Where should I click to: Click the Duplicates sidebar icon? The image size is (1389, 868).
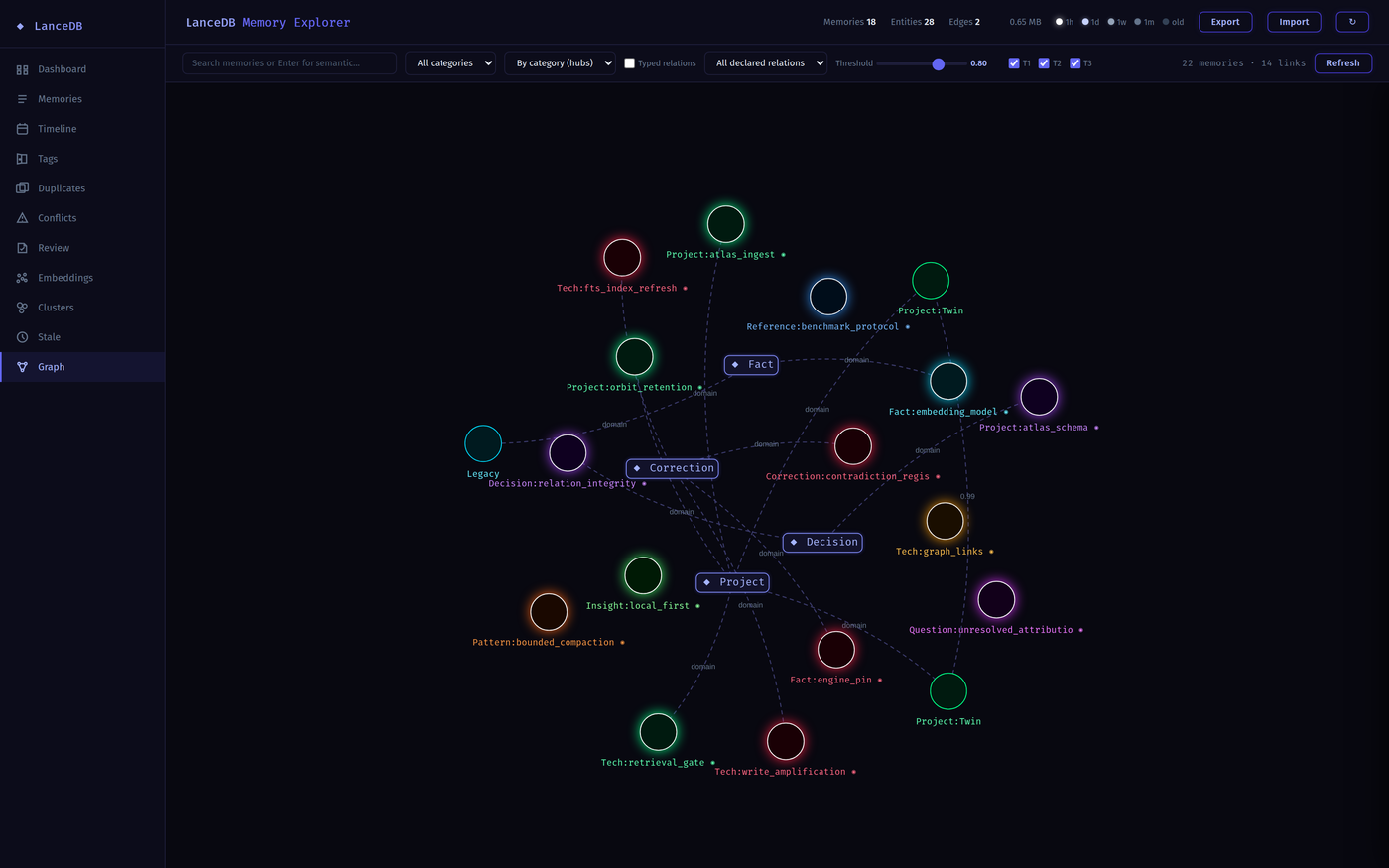(22, 188)
